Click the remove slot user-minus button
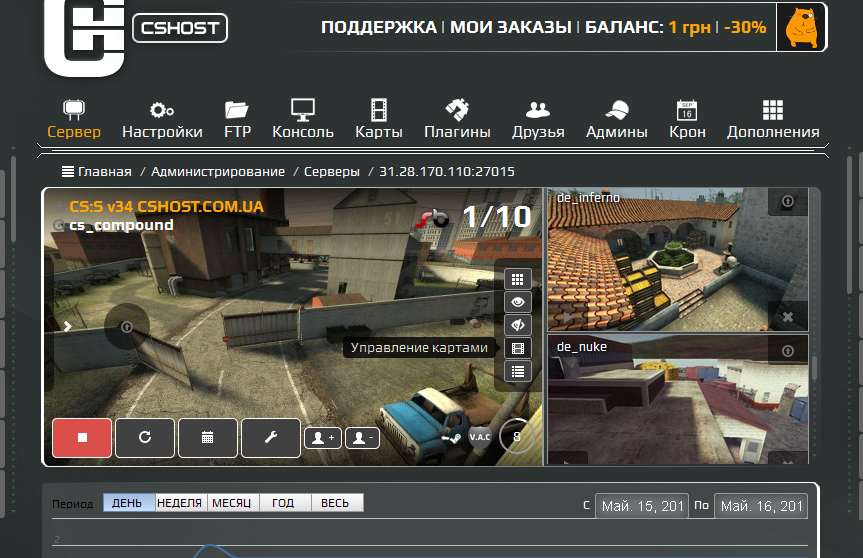This screenshot has height=558, width=863. [x=362, y=438]
